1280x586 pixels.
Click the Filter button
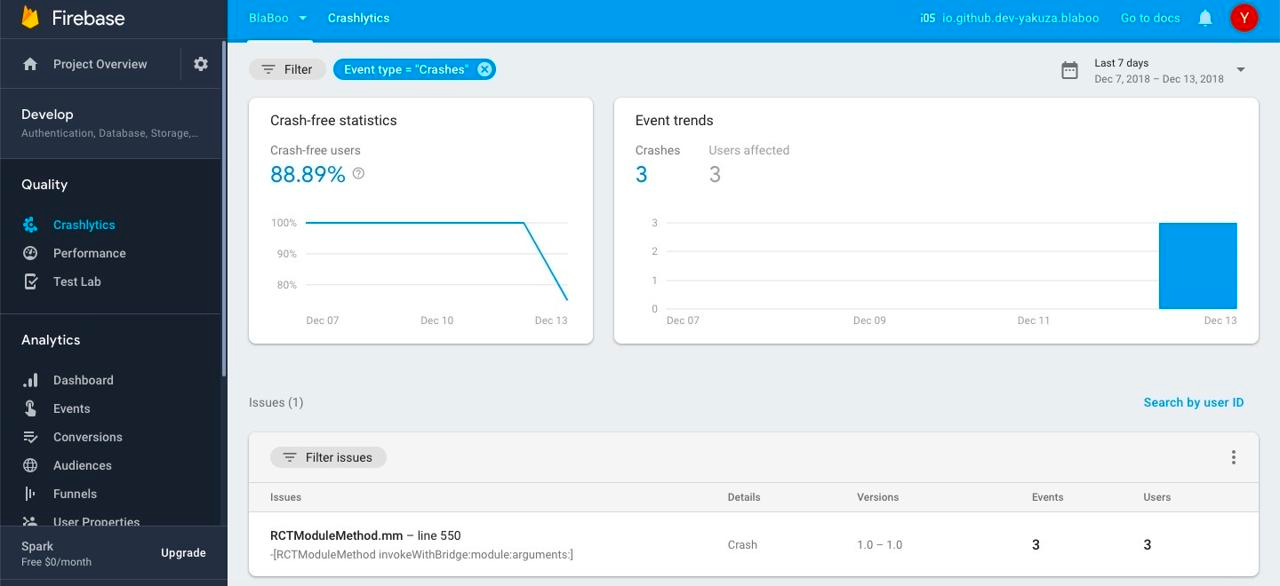pyautogui.click(x=287, y=69)
